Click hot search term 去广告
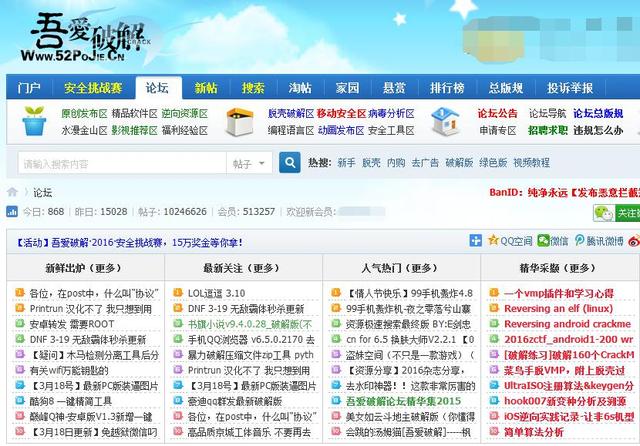The image size is (640, 446). coord(425,163)
